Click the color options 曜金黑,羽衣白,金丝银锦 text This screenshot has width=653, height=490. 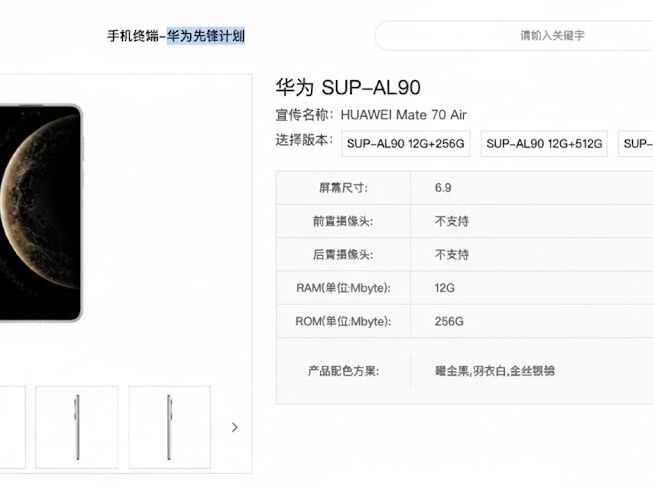coord(494,371)
